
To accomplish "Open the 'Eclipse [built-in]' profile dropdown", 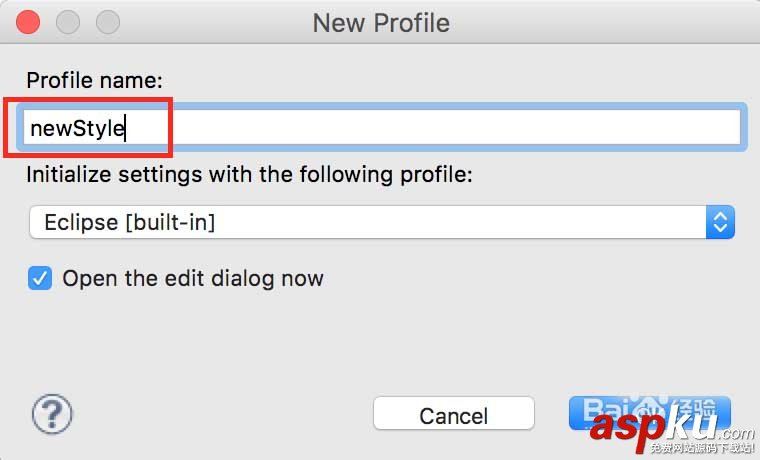I will [381, 222].
